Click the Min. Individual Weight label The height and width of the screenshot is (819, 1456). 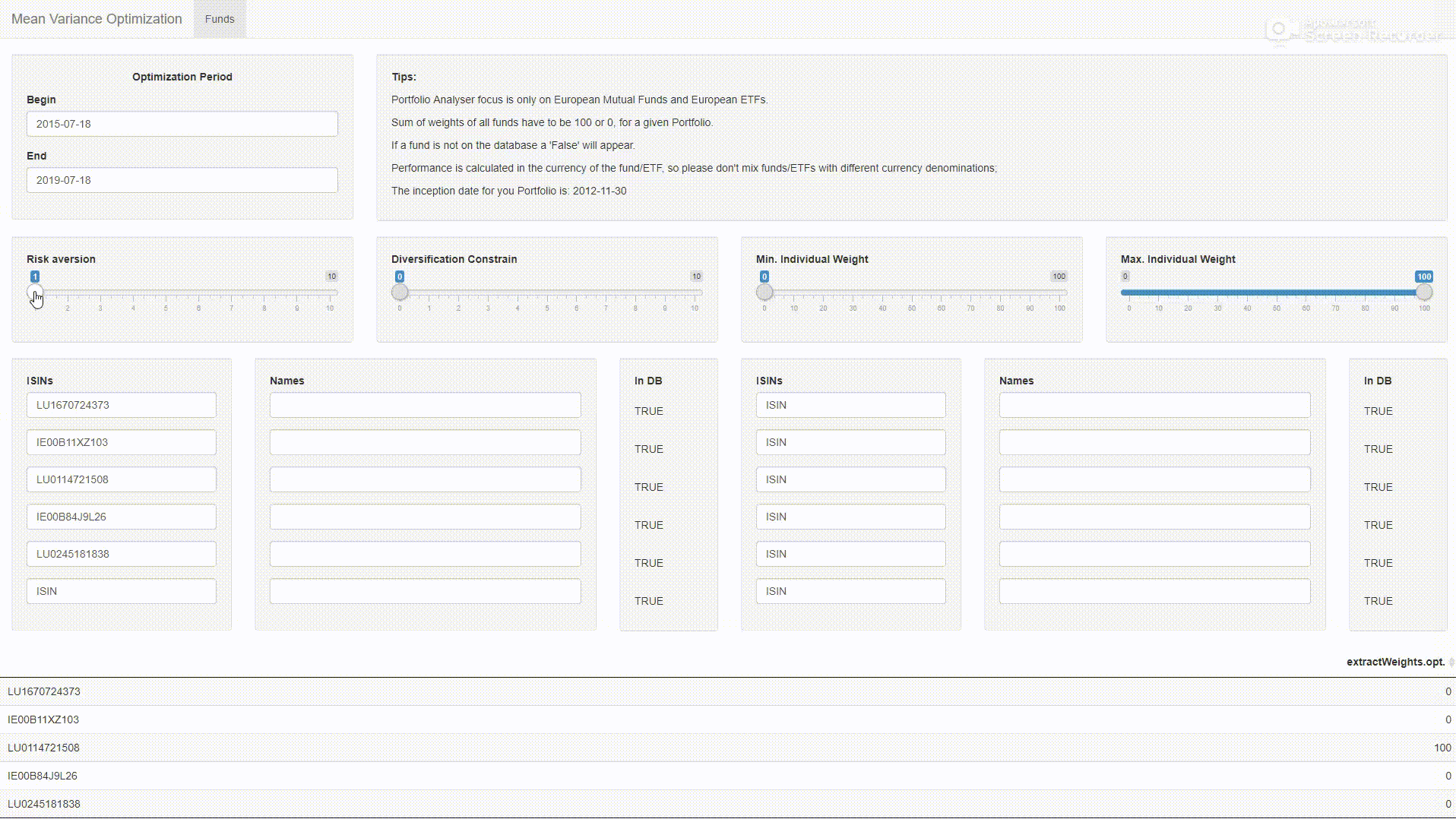tap(812, 259)
